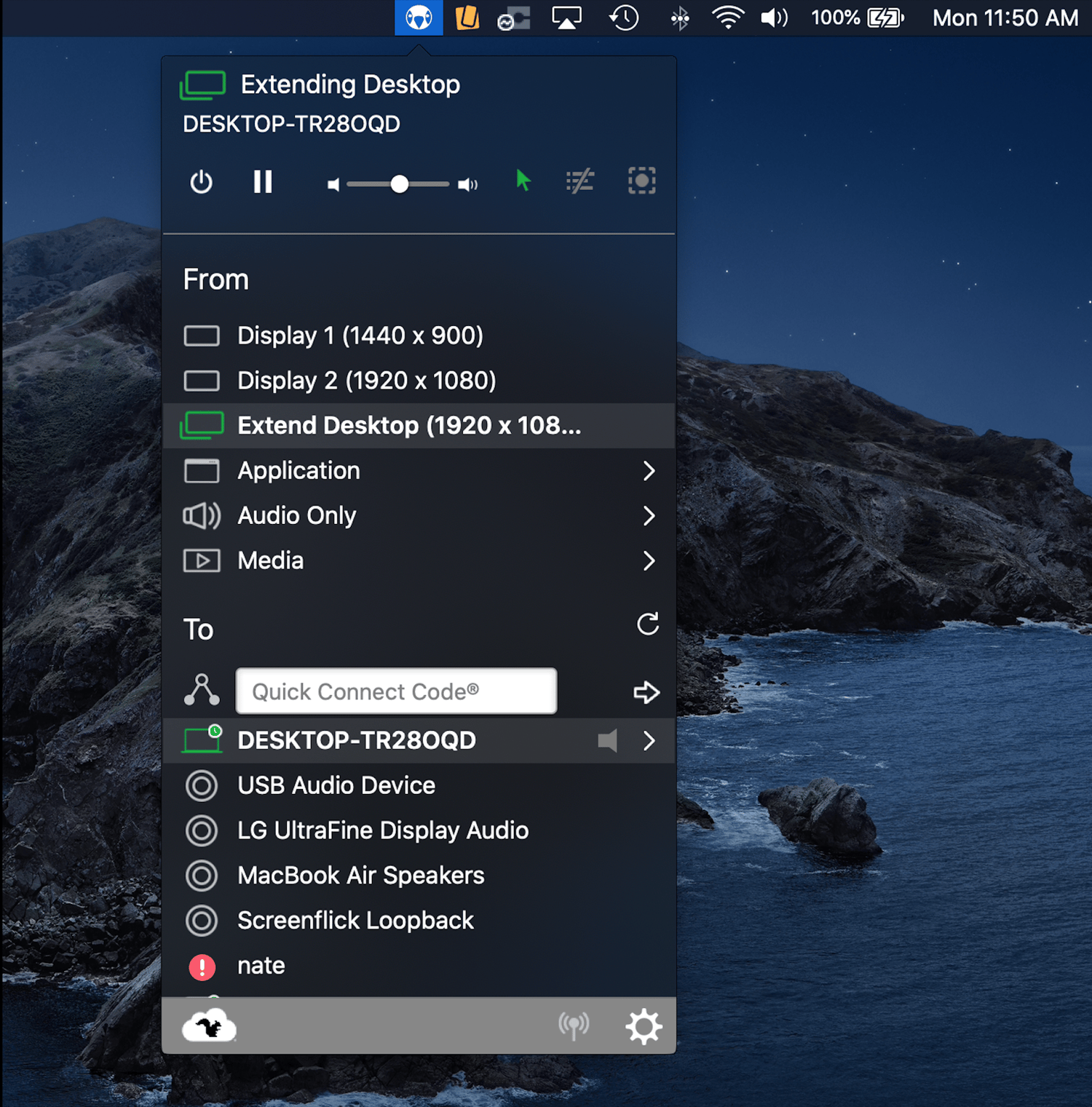Toggle audio on DESKTOP-TR28OQD via speaker icon
The image size is (1092, 1107).
click(609, 740)
